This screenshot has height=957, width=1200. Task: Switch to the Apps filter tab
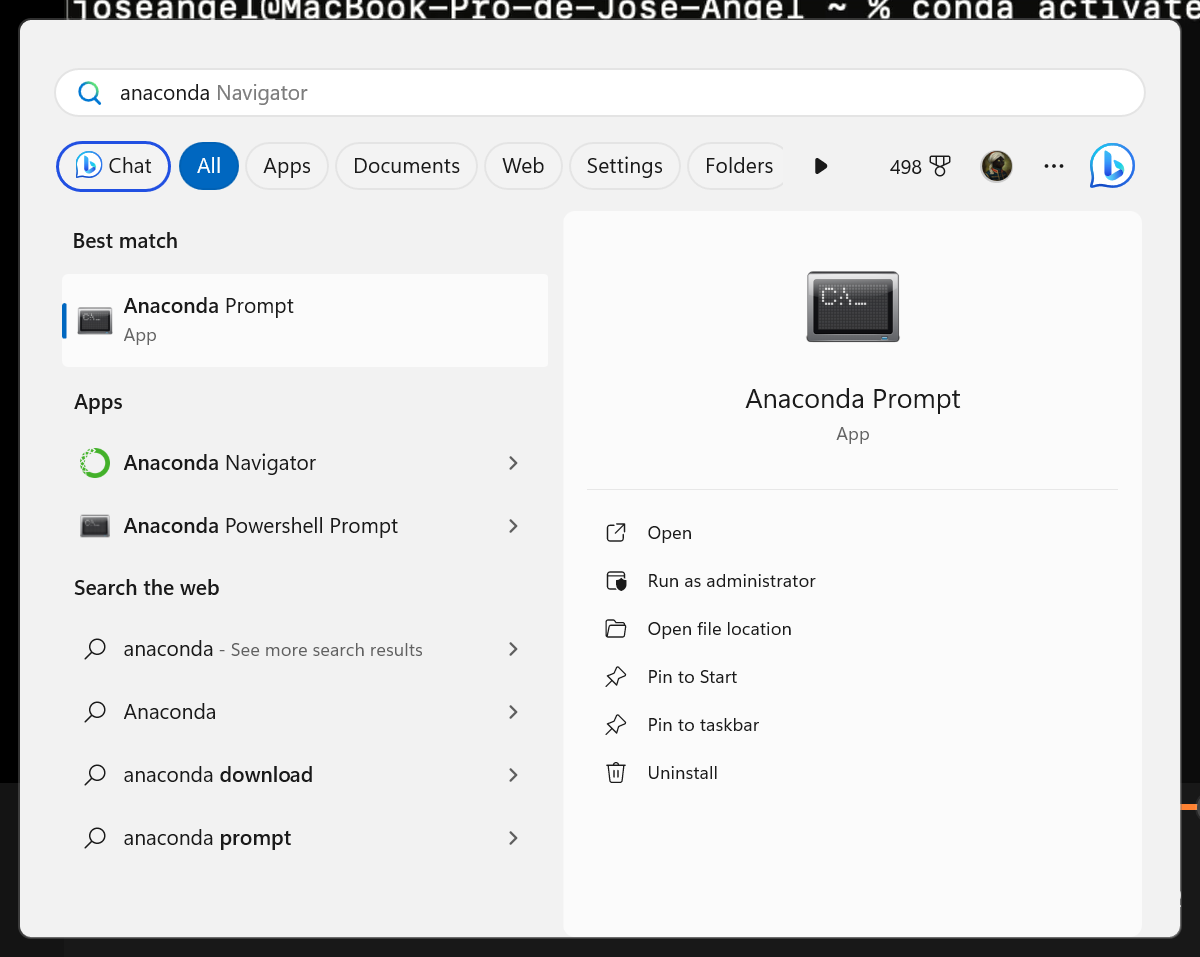point(287,166)
